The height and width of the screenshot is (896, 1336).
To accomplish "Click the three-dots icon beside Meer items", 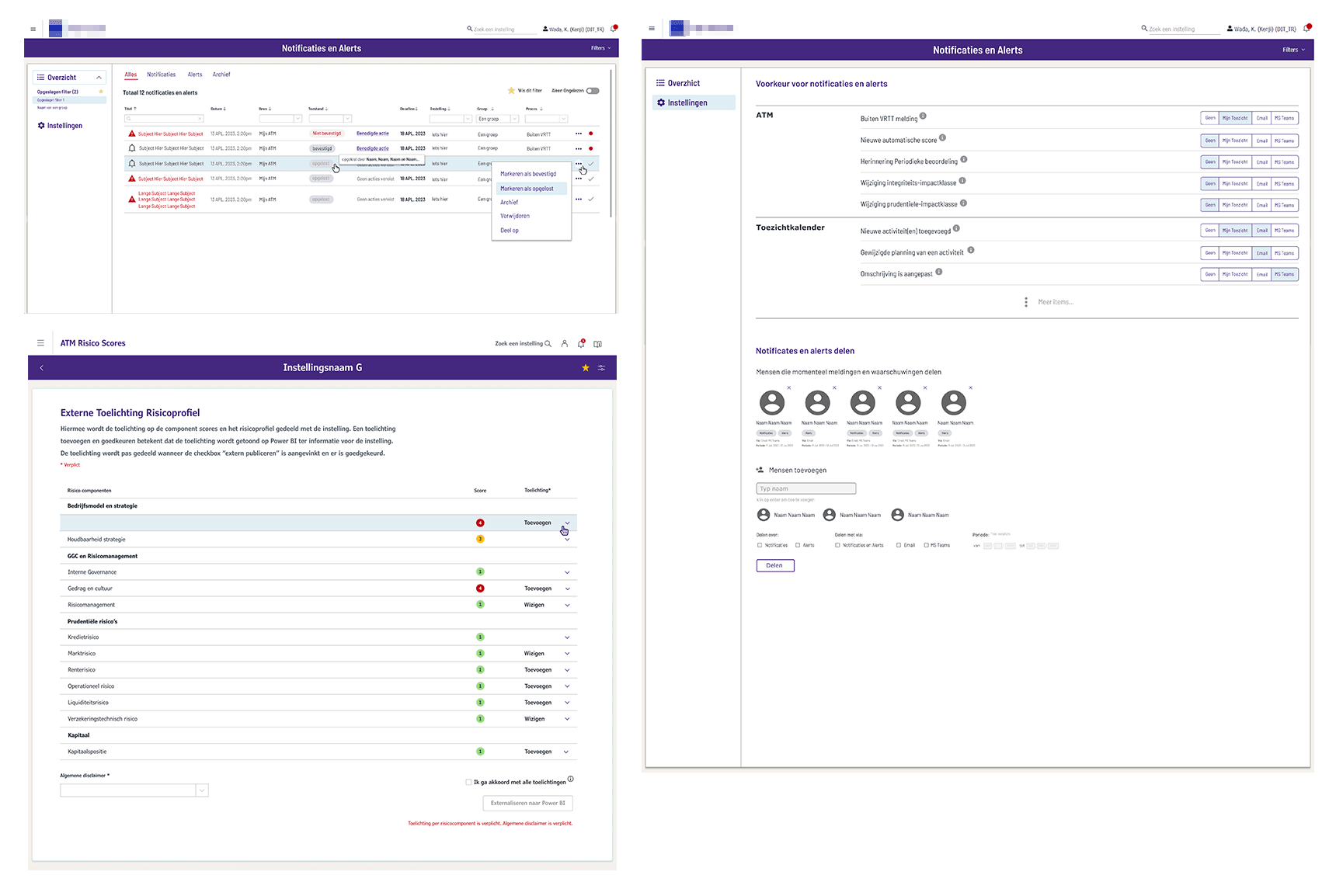I will [1026, 302].
